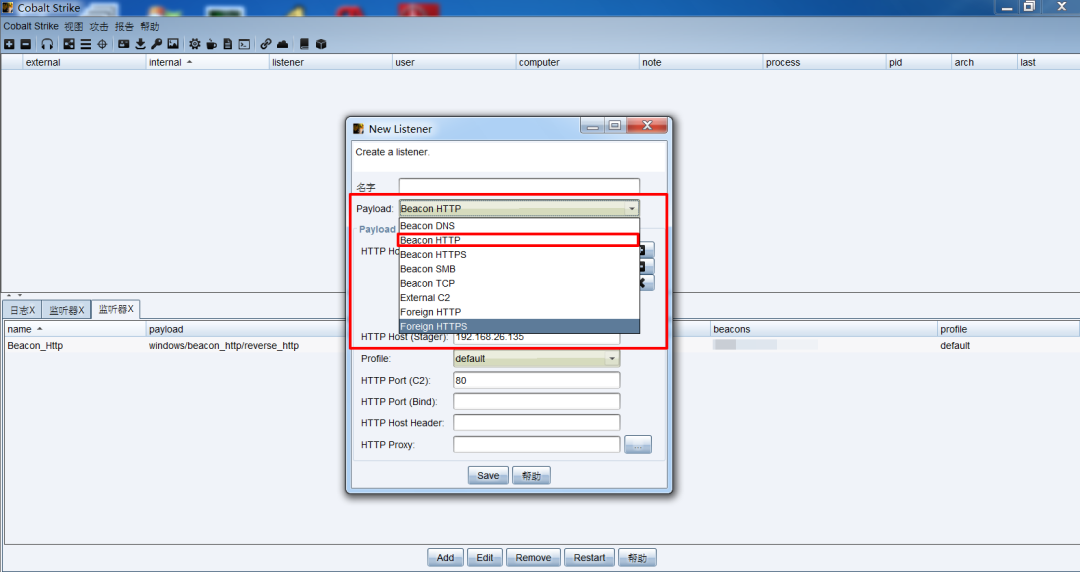1080x572 pixels.
Task: Choose Beacon TCP from the payload list
Action: tap(519, 283)
